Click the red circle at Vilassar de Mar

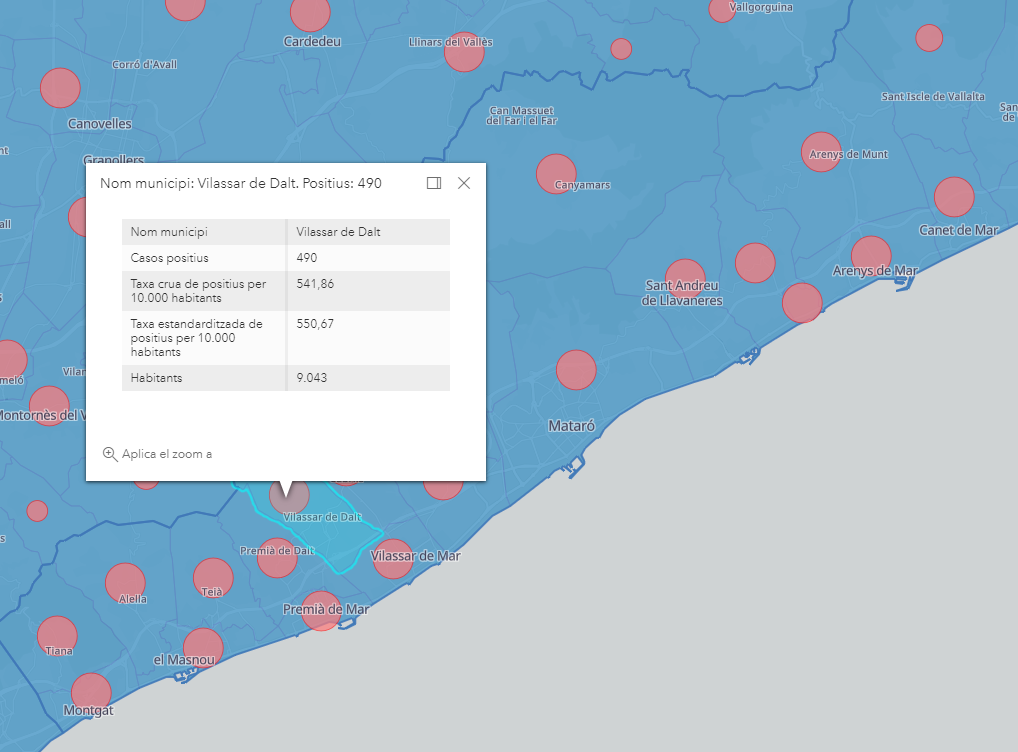pyautogui.click(x=393, y=558)
